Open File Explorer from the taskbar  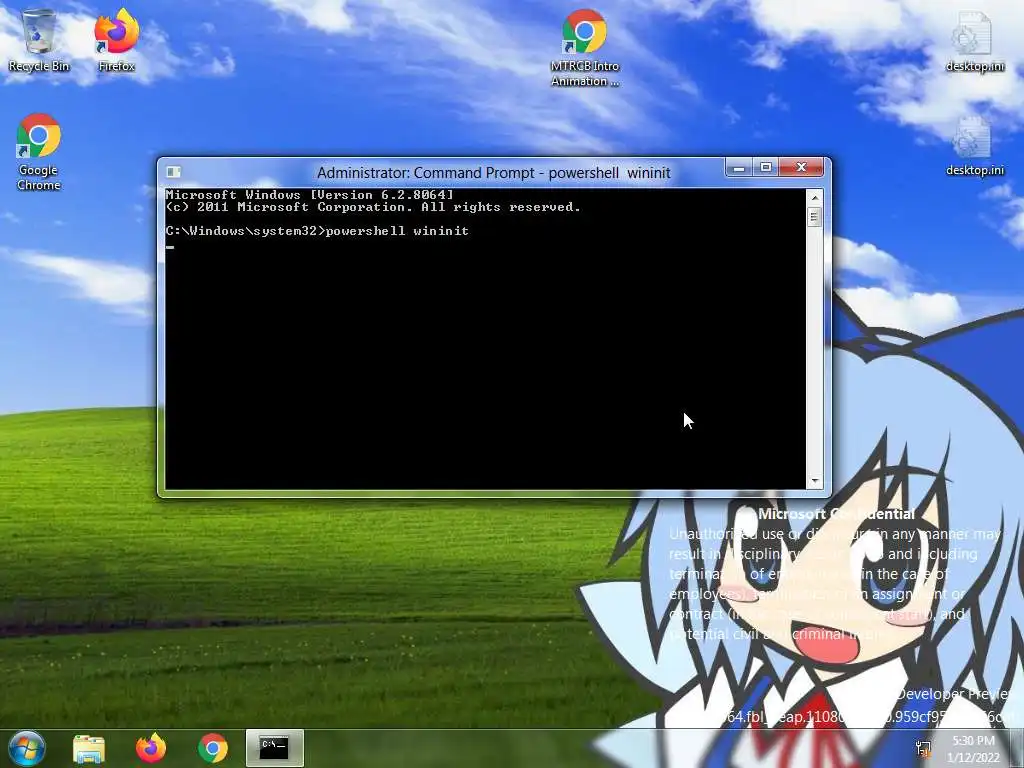(88, 748)
